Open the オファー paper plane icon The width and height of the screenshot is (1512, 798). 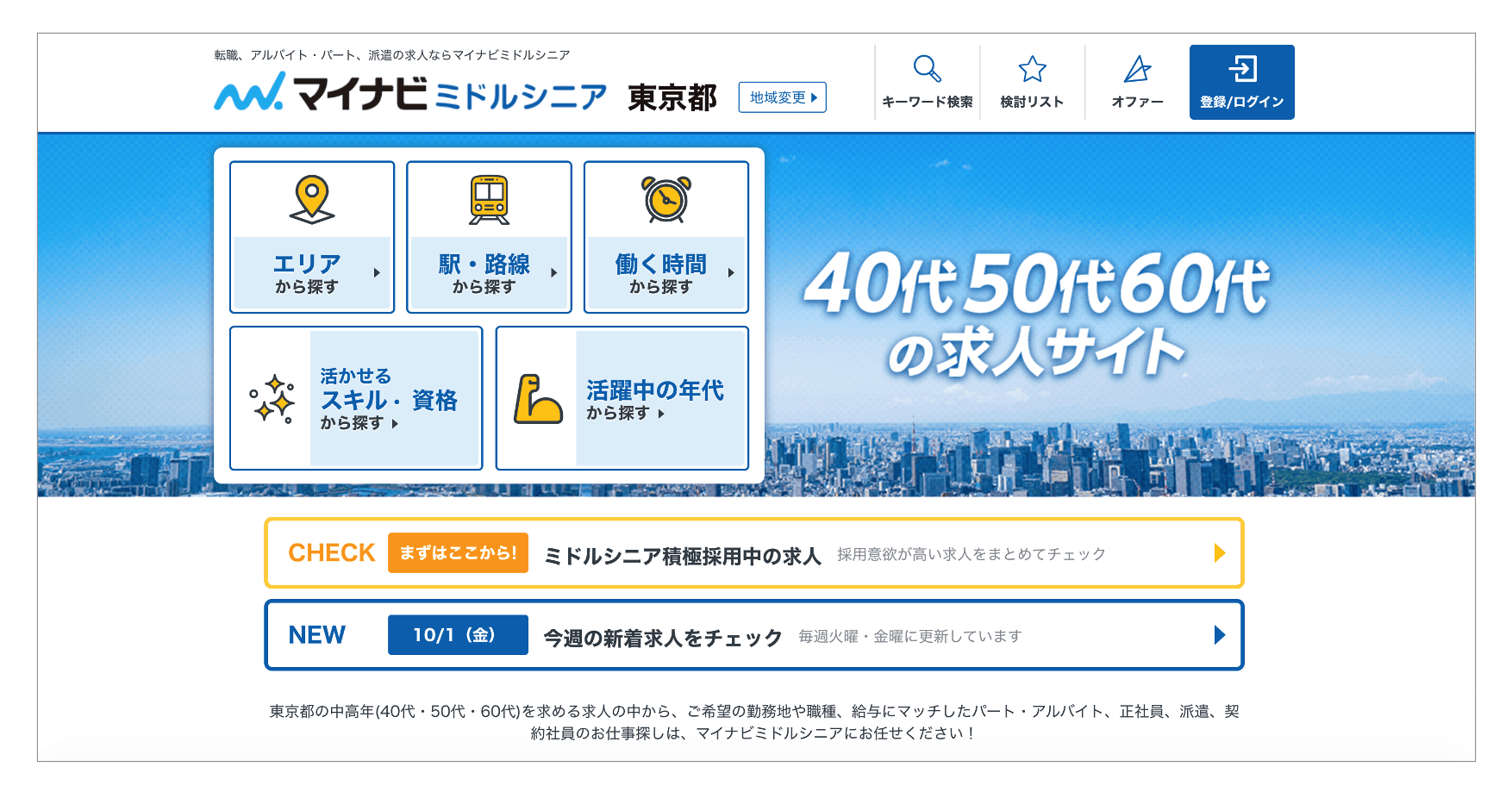point(1137,69)
